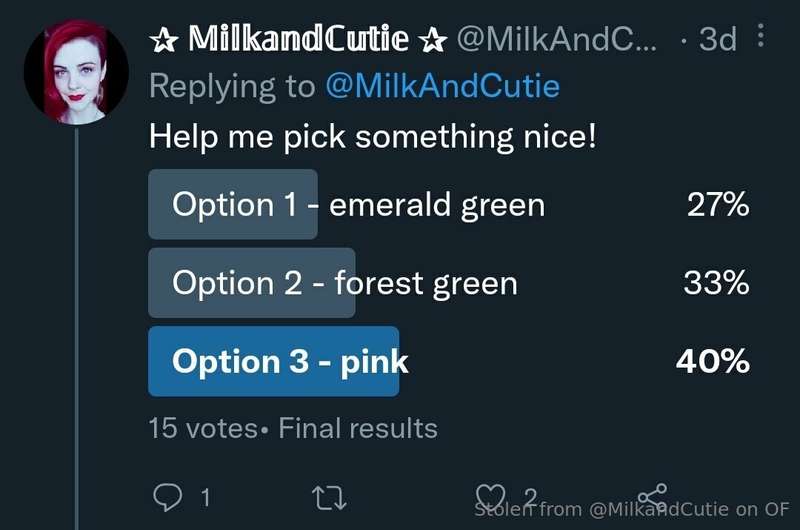Like the tweet with heart icon

tap(490, 497)
